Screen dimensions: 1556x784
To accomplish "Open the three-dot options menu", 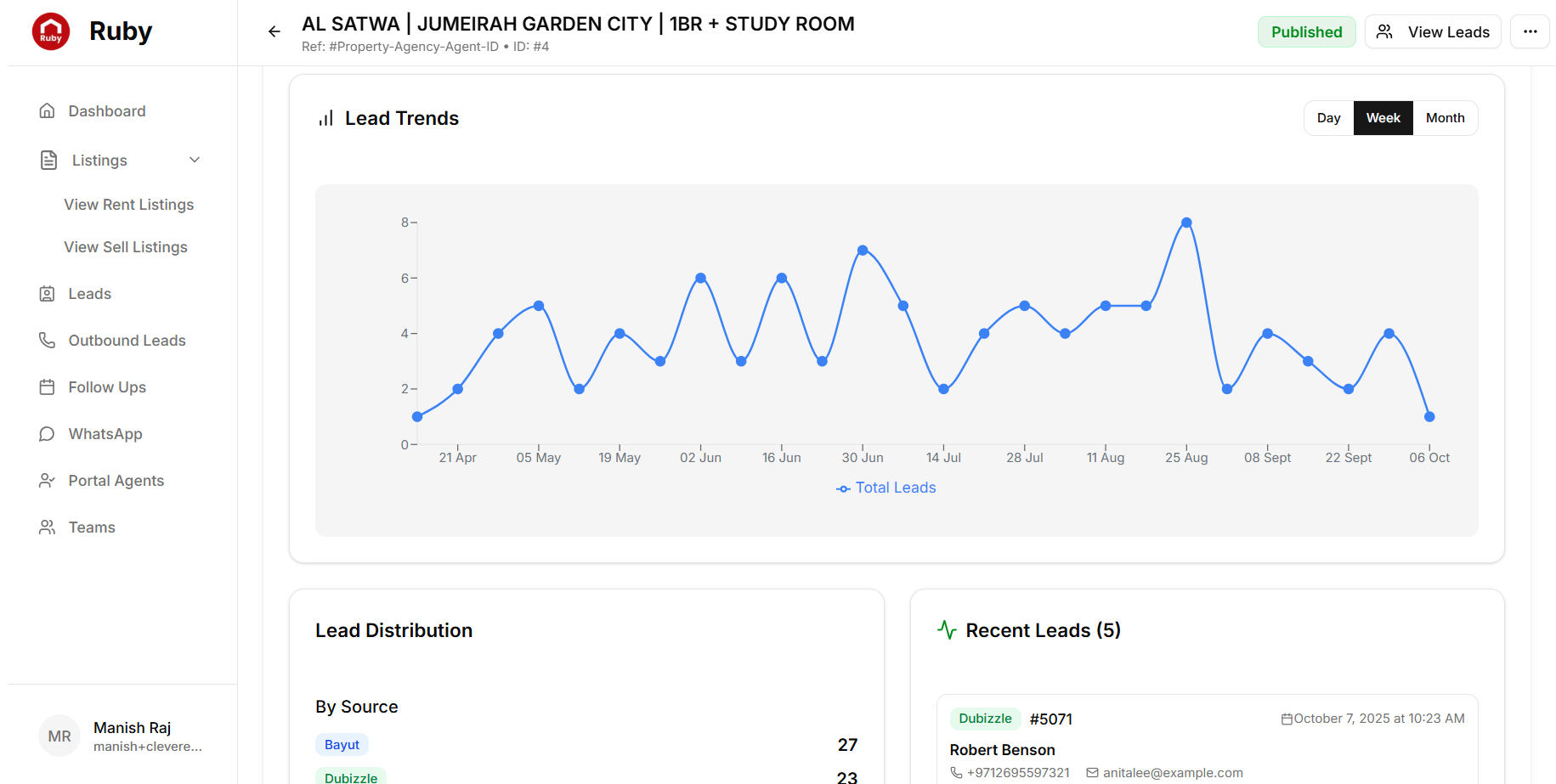I will pos(1530,31).
